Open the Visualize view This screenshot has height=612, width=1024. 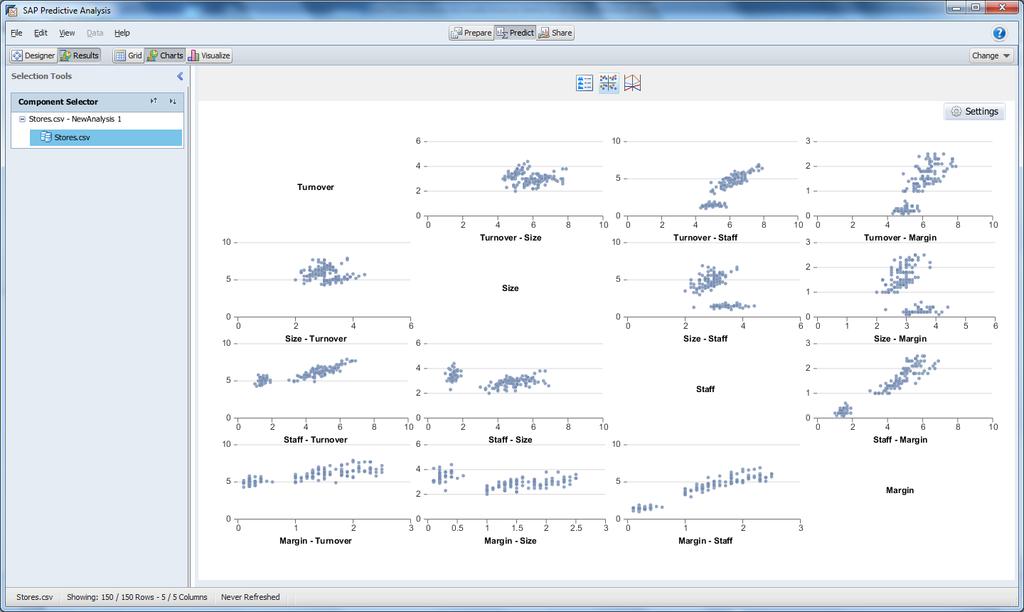pyautogui.click(x=209, y=56)
